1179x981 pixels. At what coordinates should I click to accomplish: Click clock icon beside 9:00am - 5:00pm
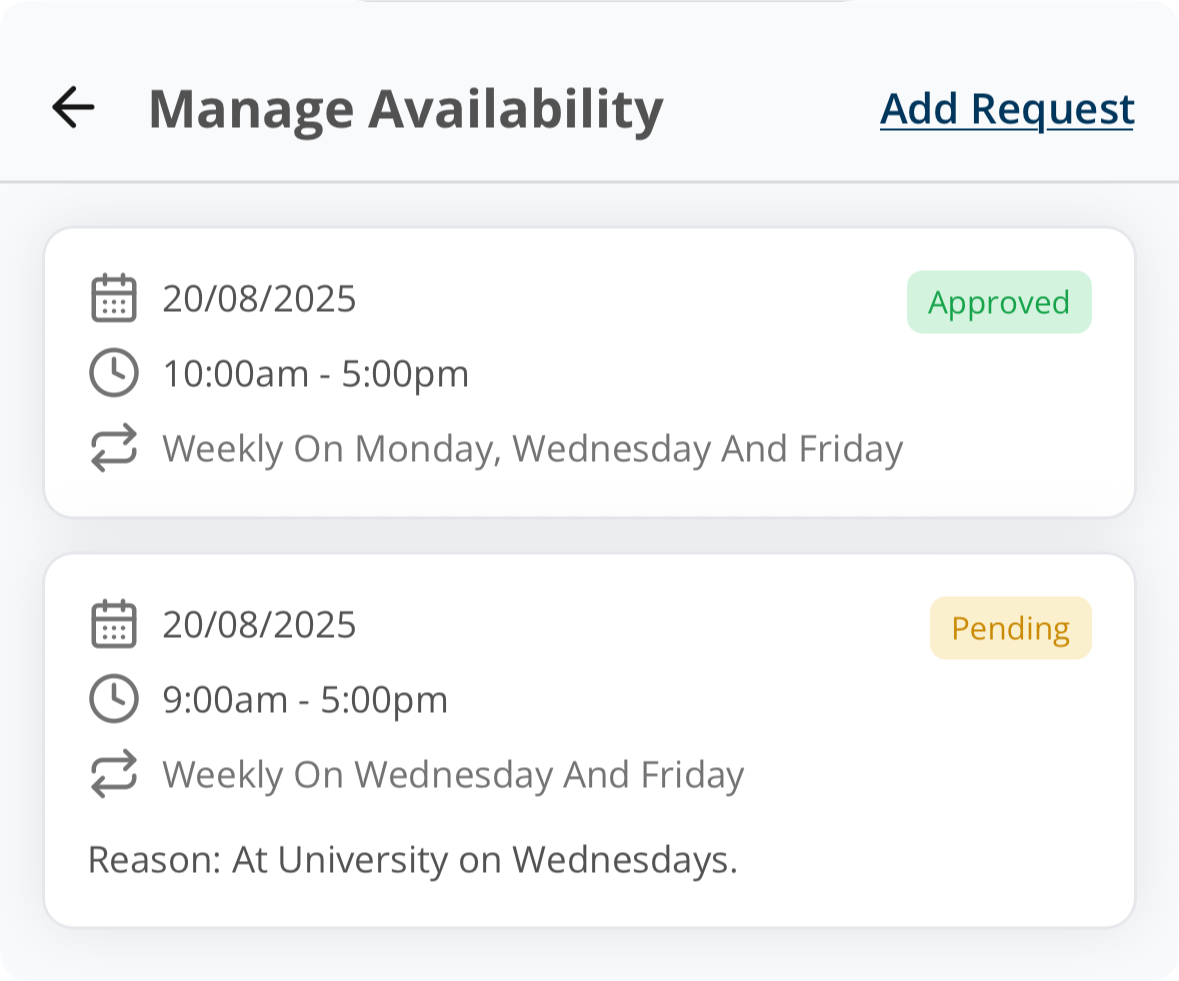click(x=114, y=699)
